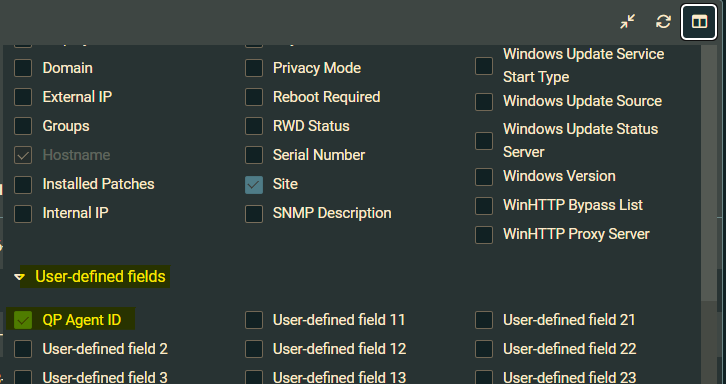This screenshot has width=726, height=384.
Task: Collapse the User-defined fields section
Action: pyautogui.click(x=19, y=277)
